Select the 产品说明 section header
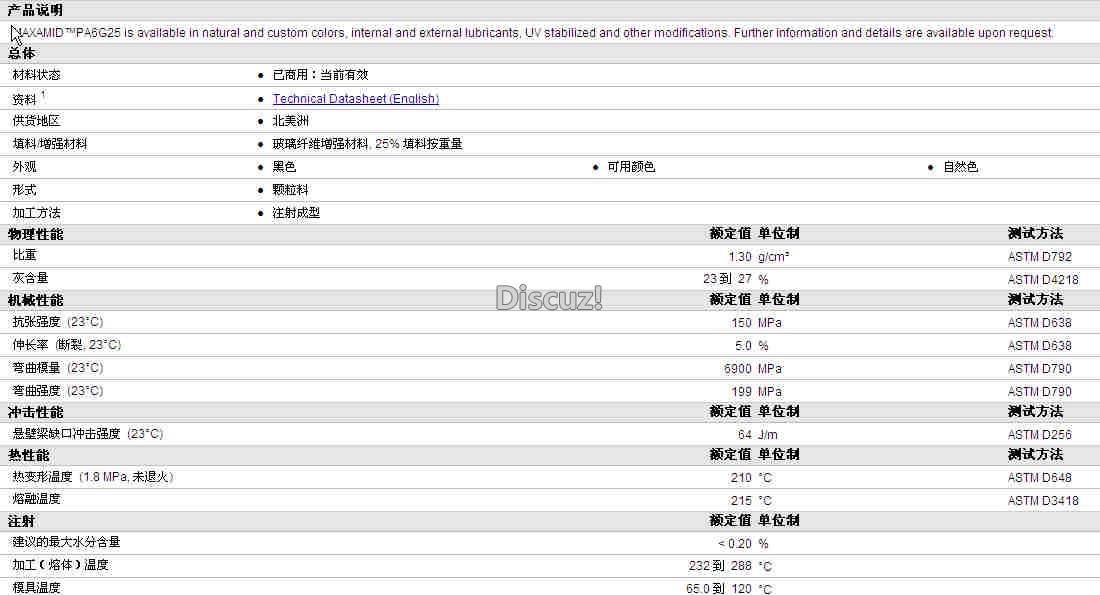Image resolution: width=1100 pixels, height=595 pixels. (35, 10)
